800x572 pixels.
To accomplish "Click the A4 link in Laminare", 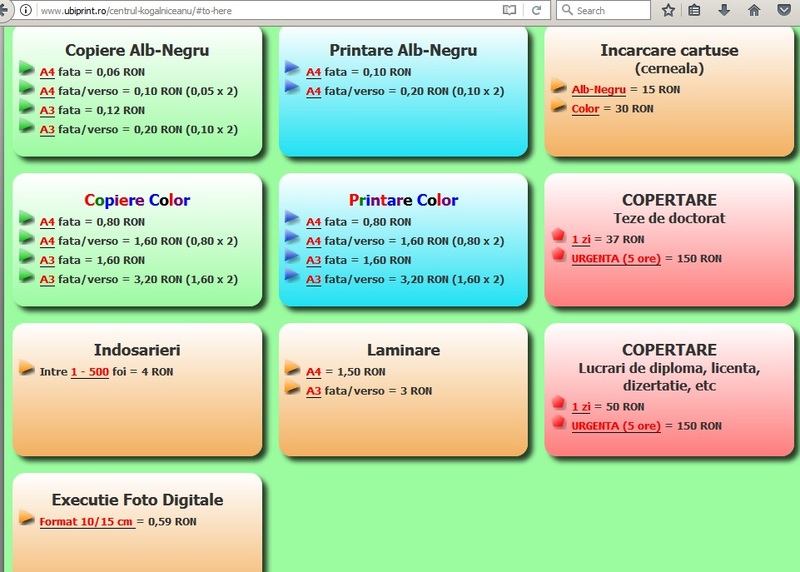I will [313, 371].
